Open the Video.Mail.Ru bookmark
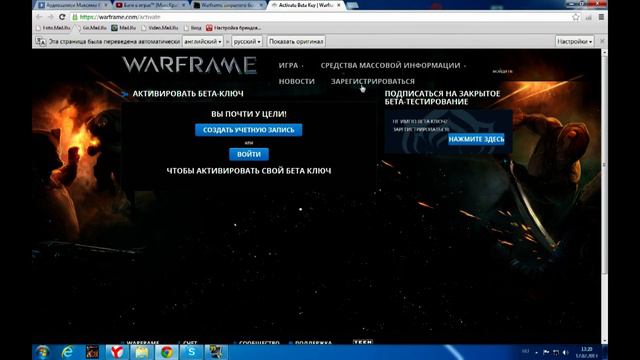Viewport: 640px width, 360px height. [x=160, y=28]
